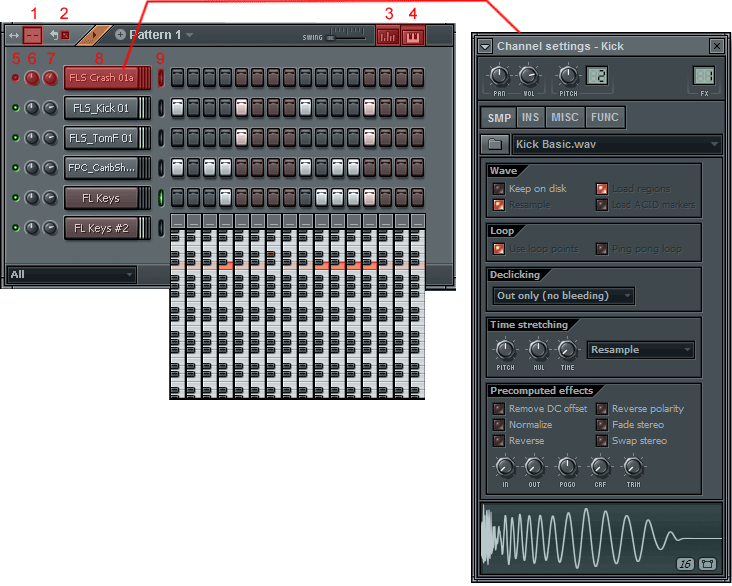Click the precomputed effects OUT knob
The width and height of the screenshot is (732, 586).
tap(535, 466)
